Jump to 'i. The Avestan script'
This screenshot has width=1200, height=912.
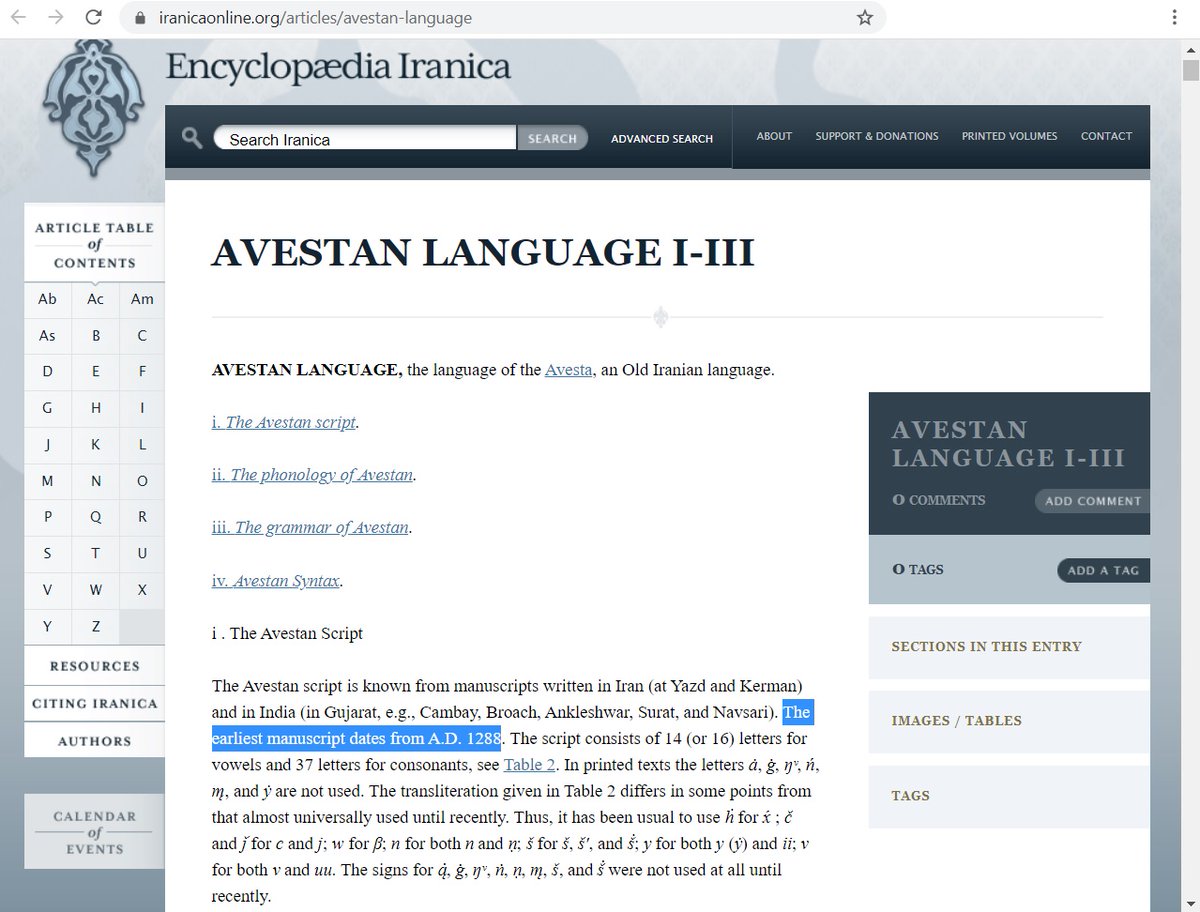284,422
